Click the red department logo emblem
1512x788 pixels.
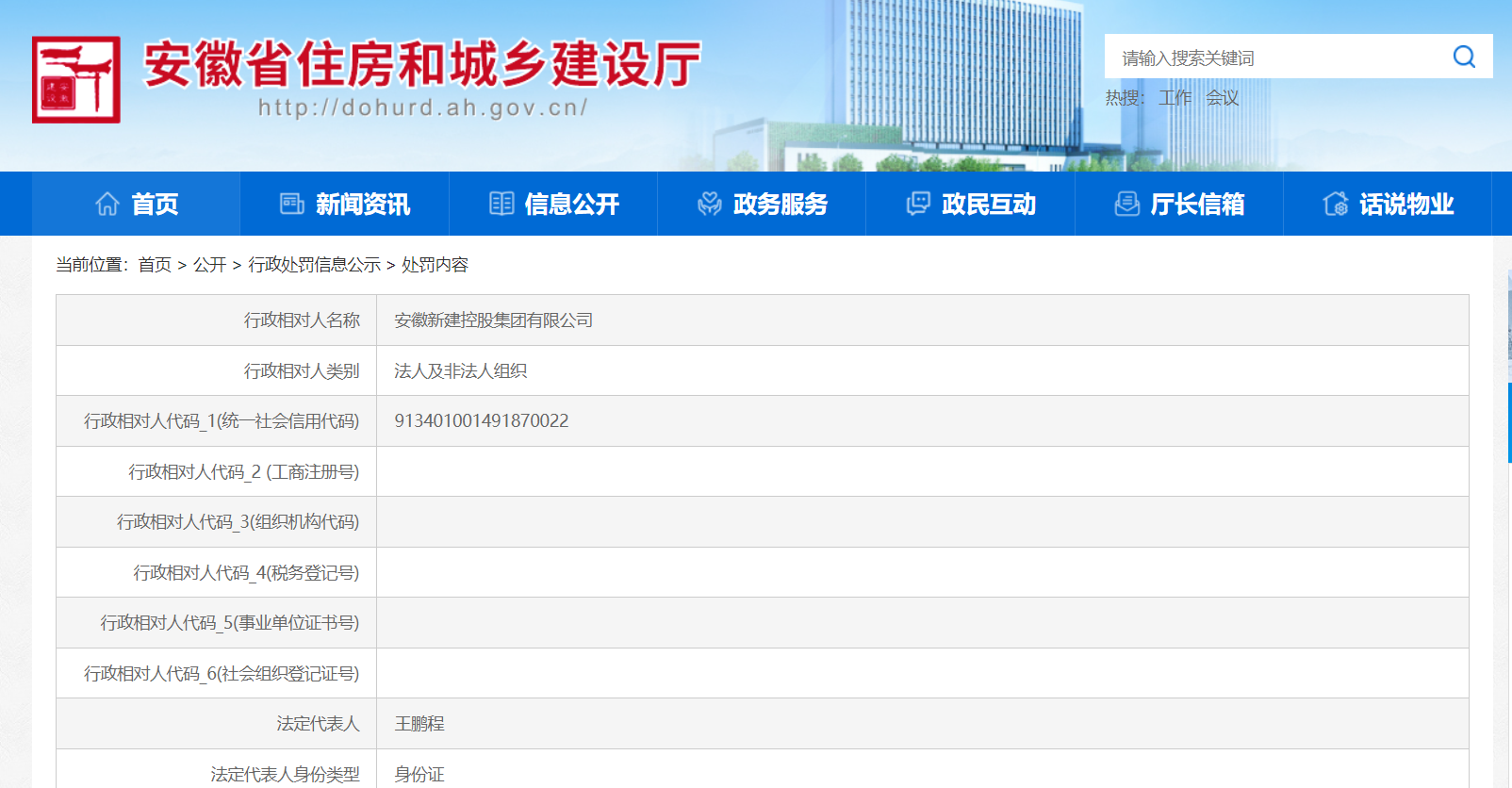point(76,79)
